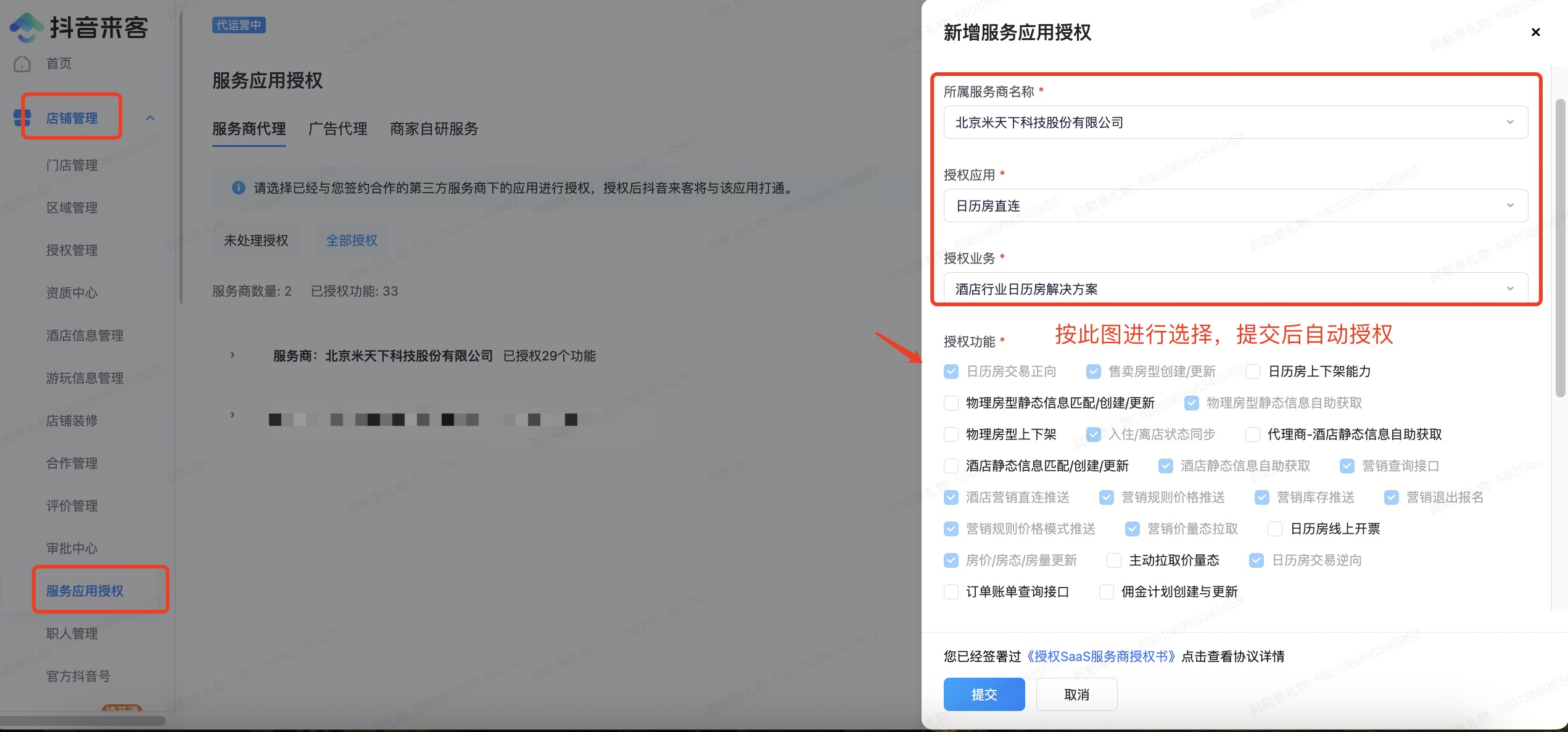The image size is (1568, 732).
Task: Click the 取消 cancel button
Action: point(1076,694)
